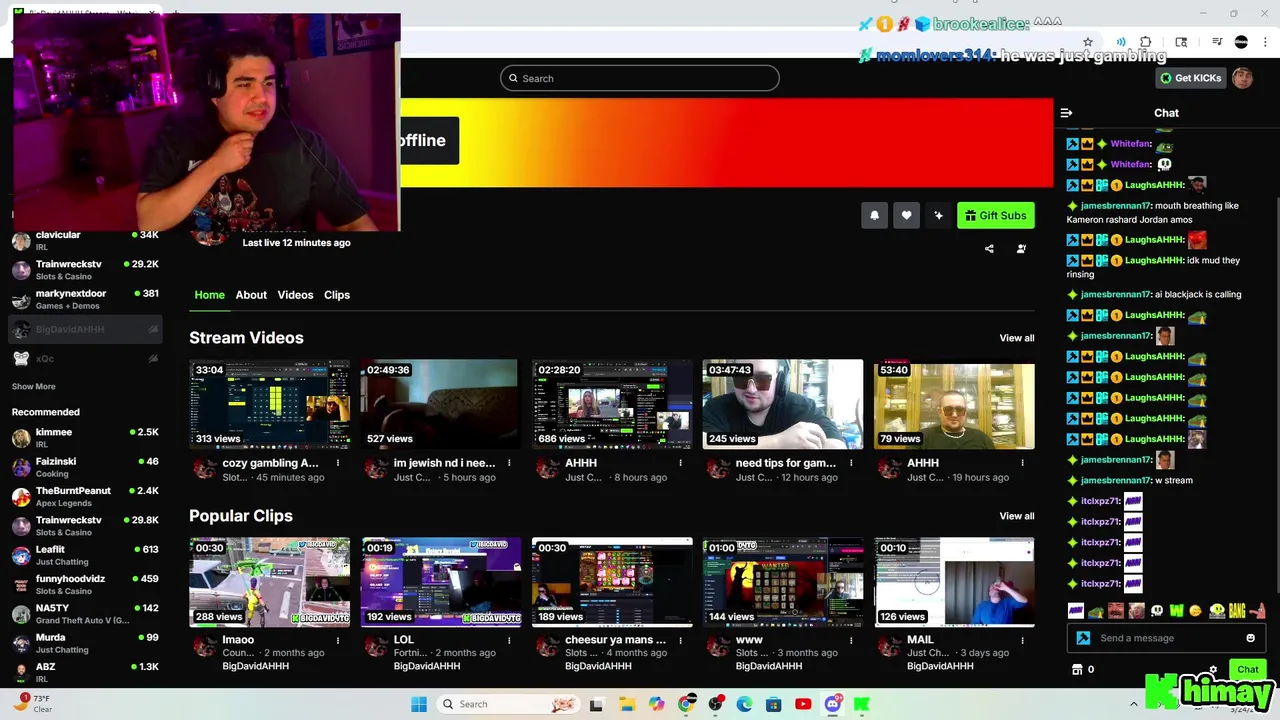Toggle the heart follow button
This screenshot has height=720, width=1280.
pyautogui.click(x=906, y=215)
